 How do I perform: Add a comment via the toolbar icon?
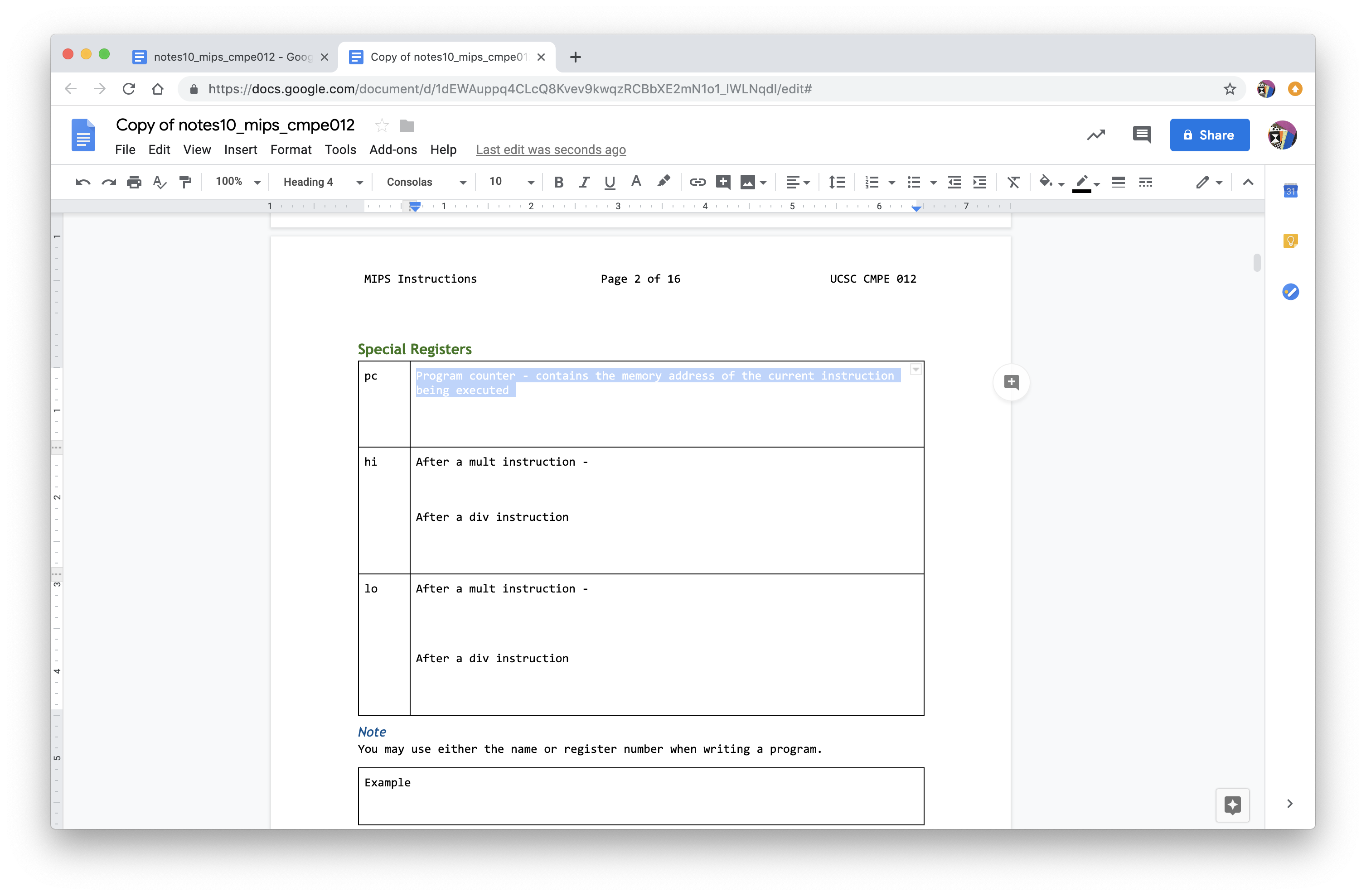coord(722,182)
